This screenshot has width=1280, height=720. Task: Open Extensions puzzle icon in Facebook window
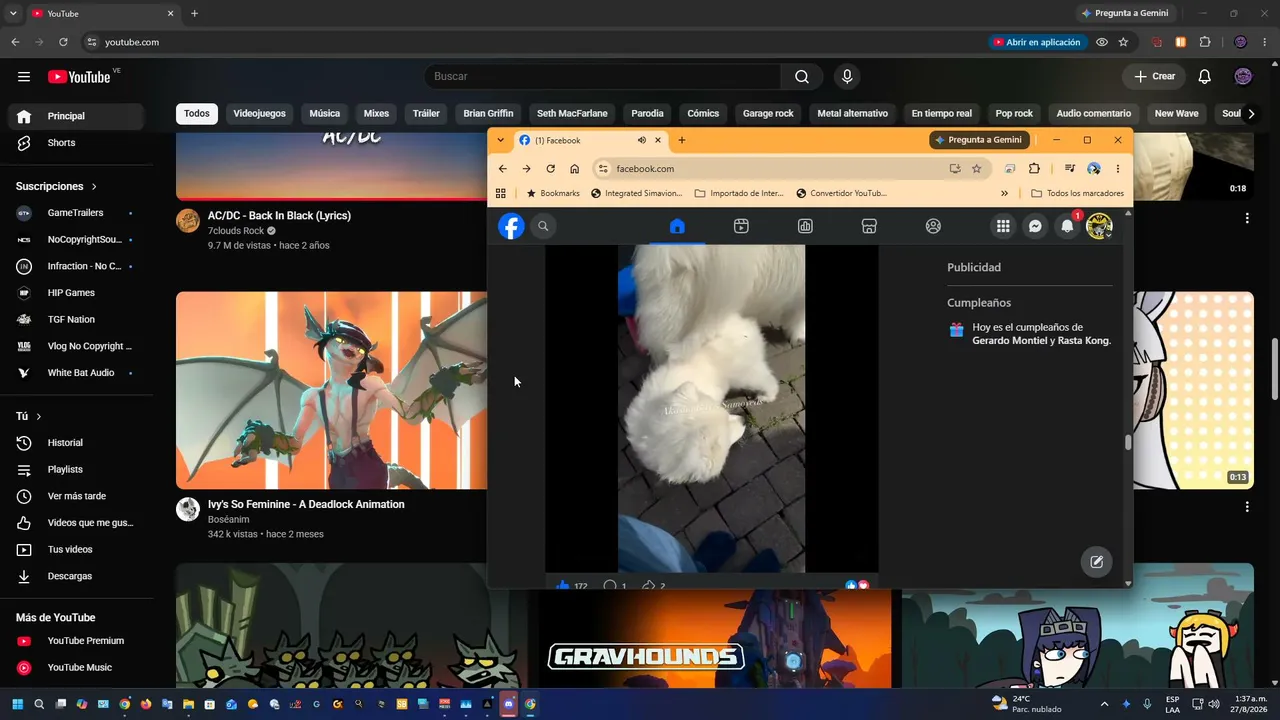click(x=1034, y=169)
